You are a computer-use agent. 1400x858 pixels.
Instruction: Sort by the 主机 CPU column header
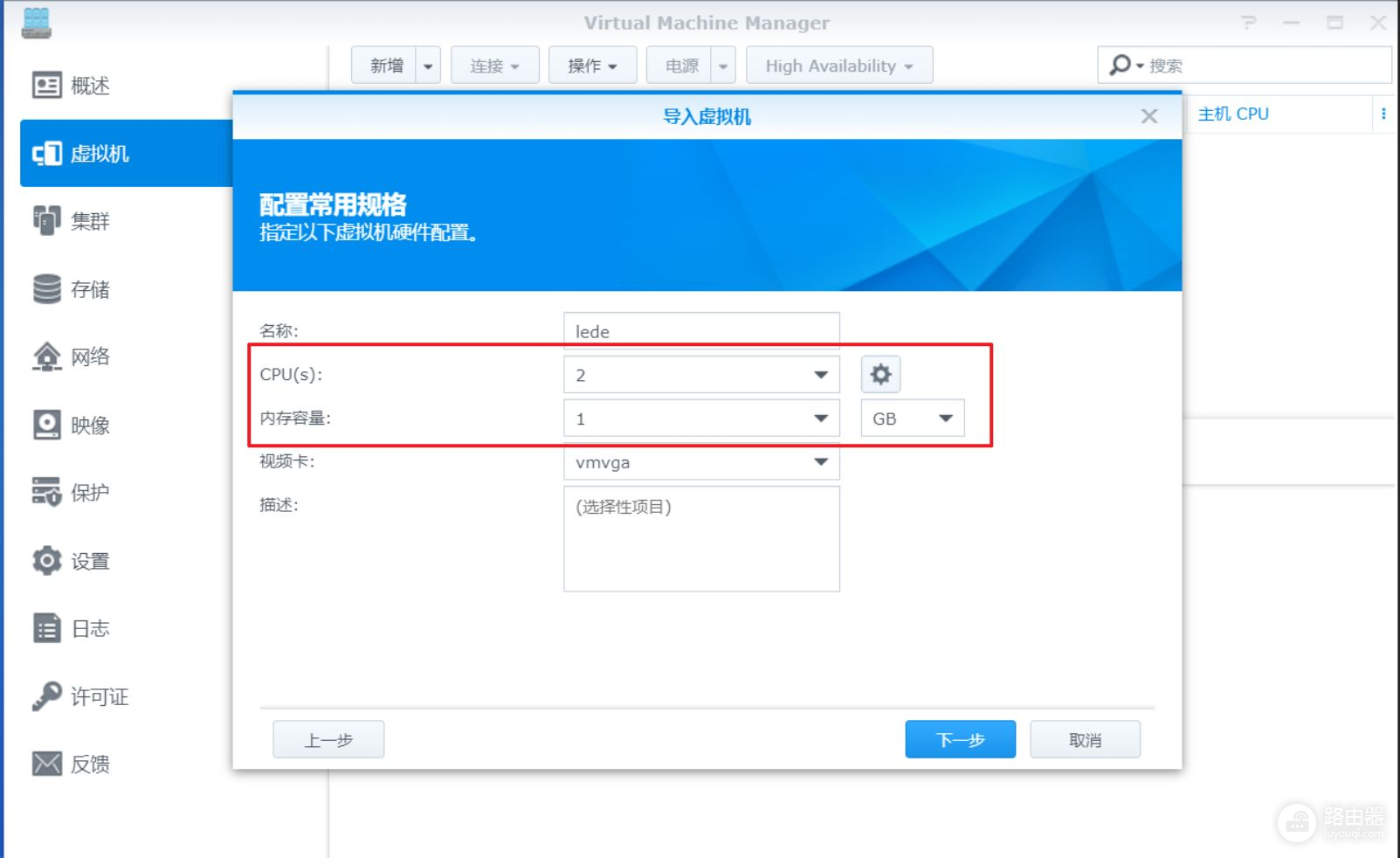[1233, 114]
